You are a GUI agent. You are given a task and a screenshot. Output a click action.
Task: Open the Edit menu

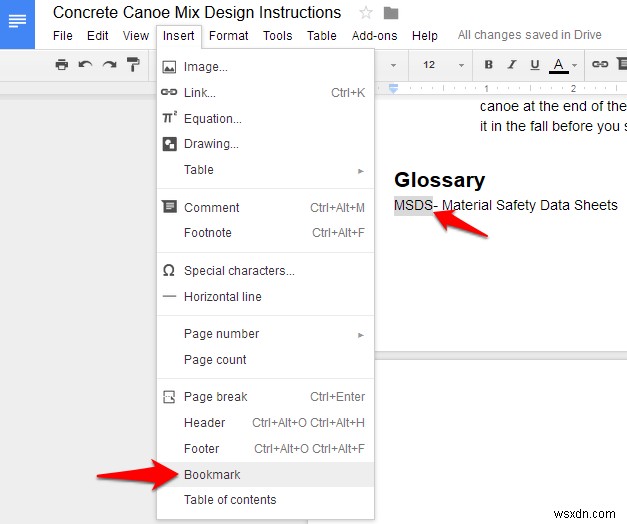coord(98,36)
